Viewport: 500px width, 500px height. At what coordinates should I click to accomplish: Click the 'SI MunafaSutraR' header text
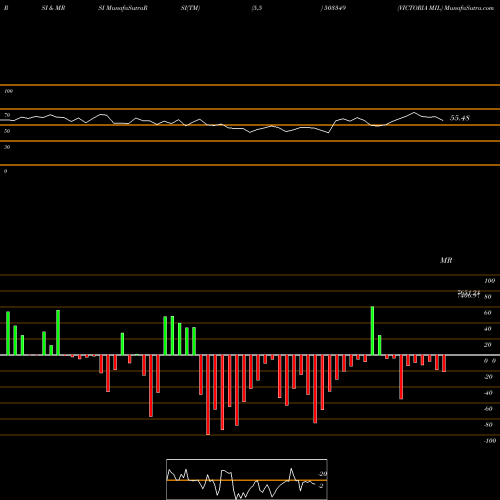tap(123, 8)
